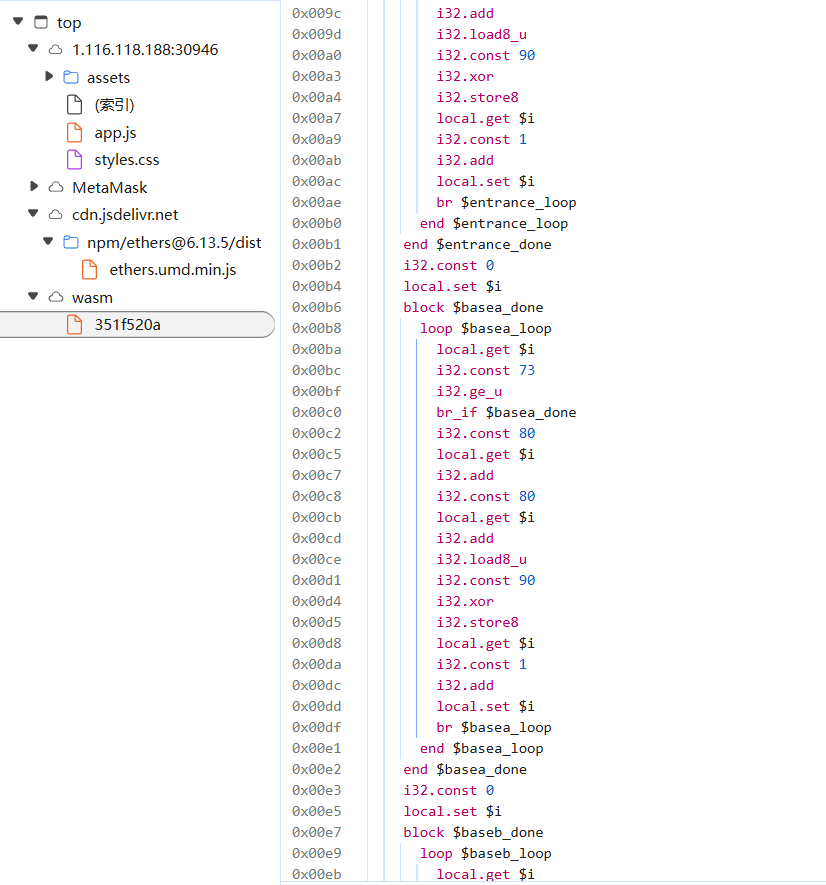This screenshot has height=885, width=826.
Task: Expand the MetaMask node
Action: [x=34, y=186]
